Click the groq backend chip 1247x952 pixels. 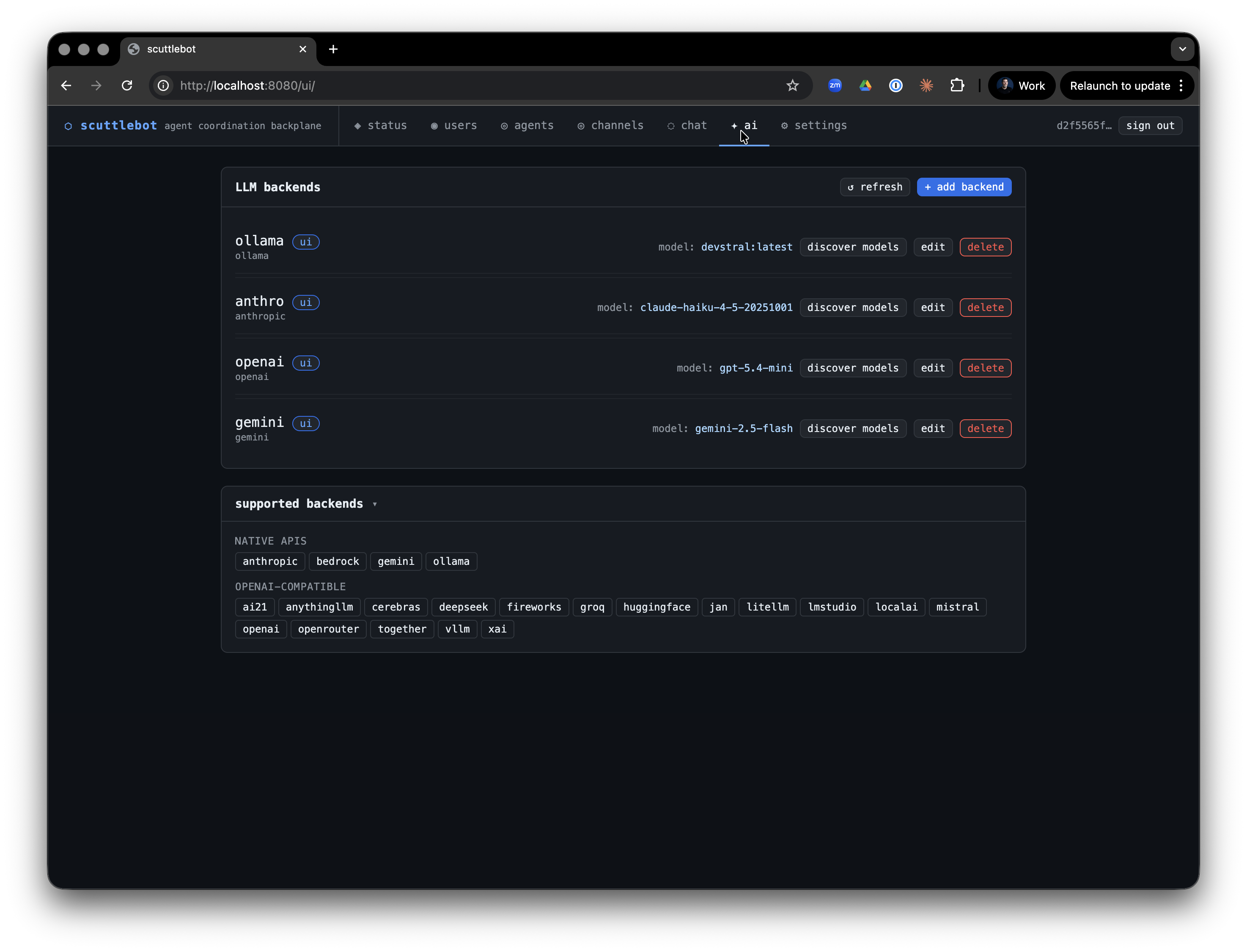[x=592, y=608]
